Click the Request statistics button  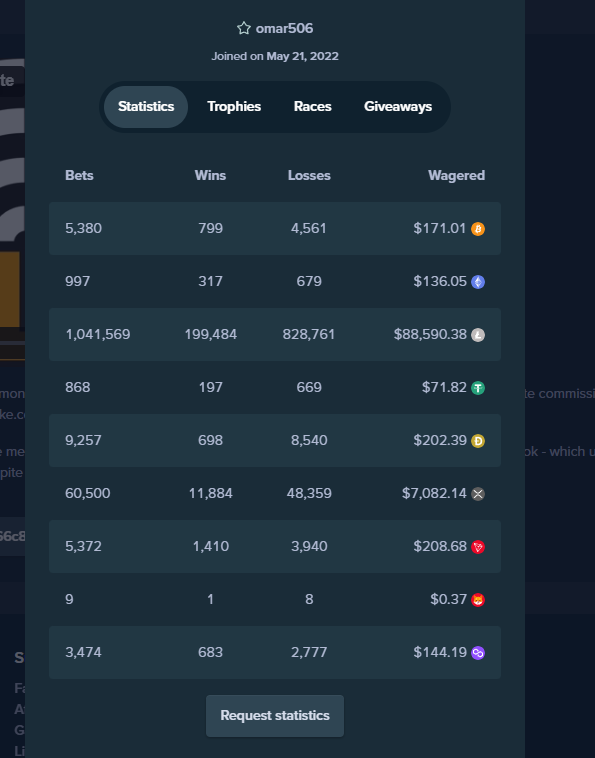(275, 716)
